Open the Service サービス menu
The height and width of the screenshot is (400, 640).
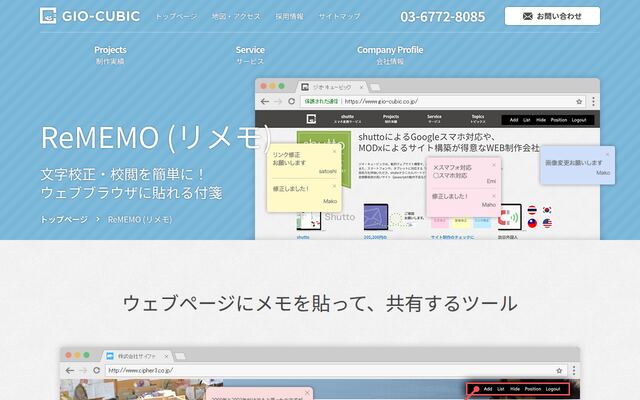click(x=250, y=55)
